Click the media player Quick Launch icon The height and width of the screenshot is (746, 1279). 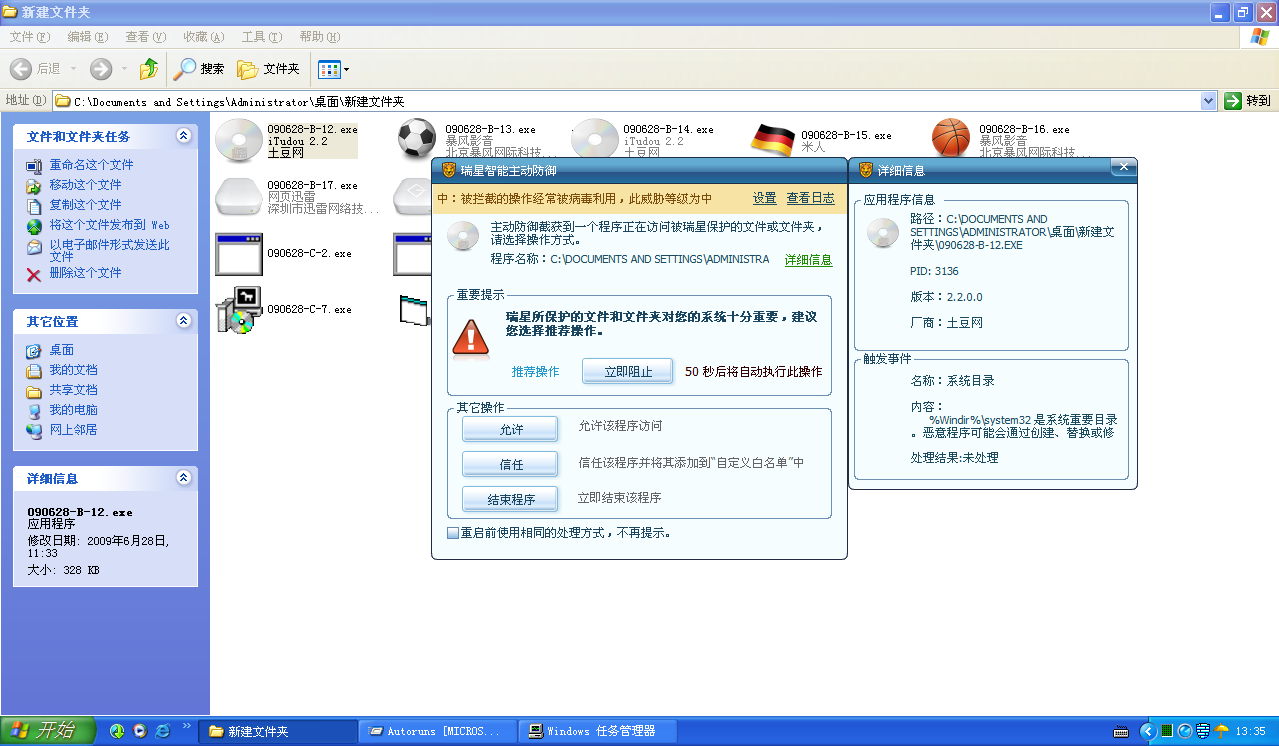140,732
